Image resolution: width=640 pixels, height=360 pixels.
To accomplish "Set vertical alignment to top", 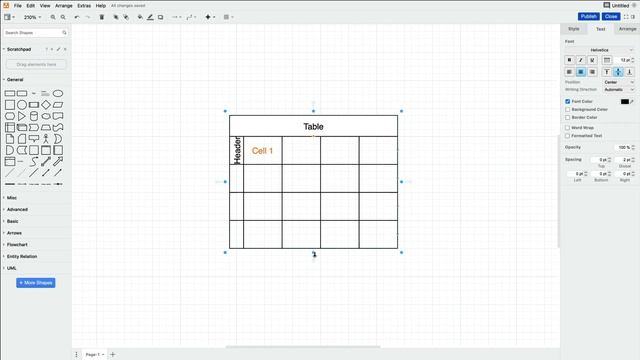I will 607,72.
